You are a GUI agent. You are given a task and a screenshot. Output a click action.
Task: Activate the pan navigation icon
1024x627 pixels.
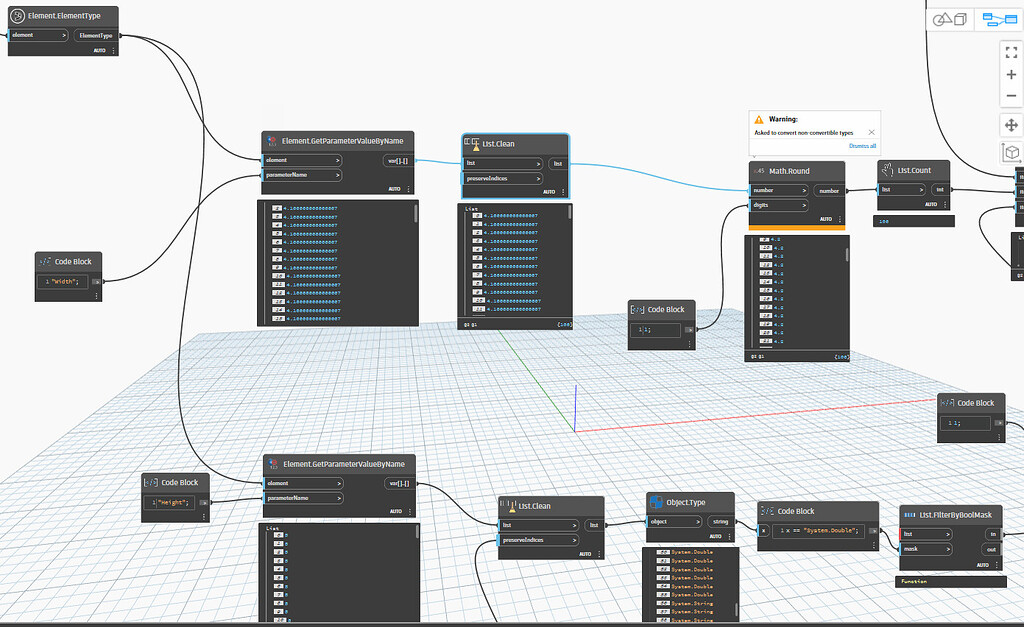pos(1011,126)
